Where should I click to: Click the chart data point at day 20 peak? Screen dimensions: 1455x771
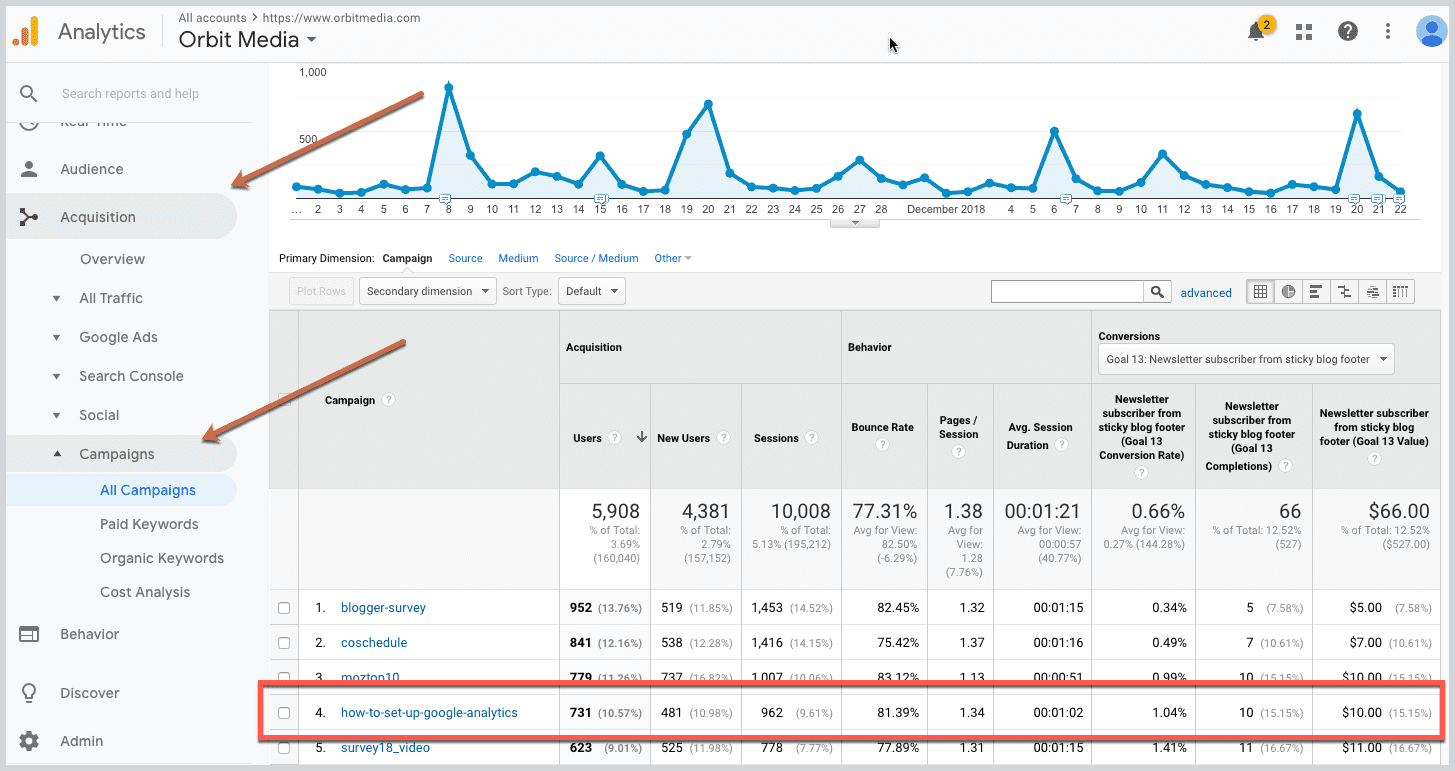[x=708, y=104]
